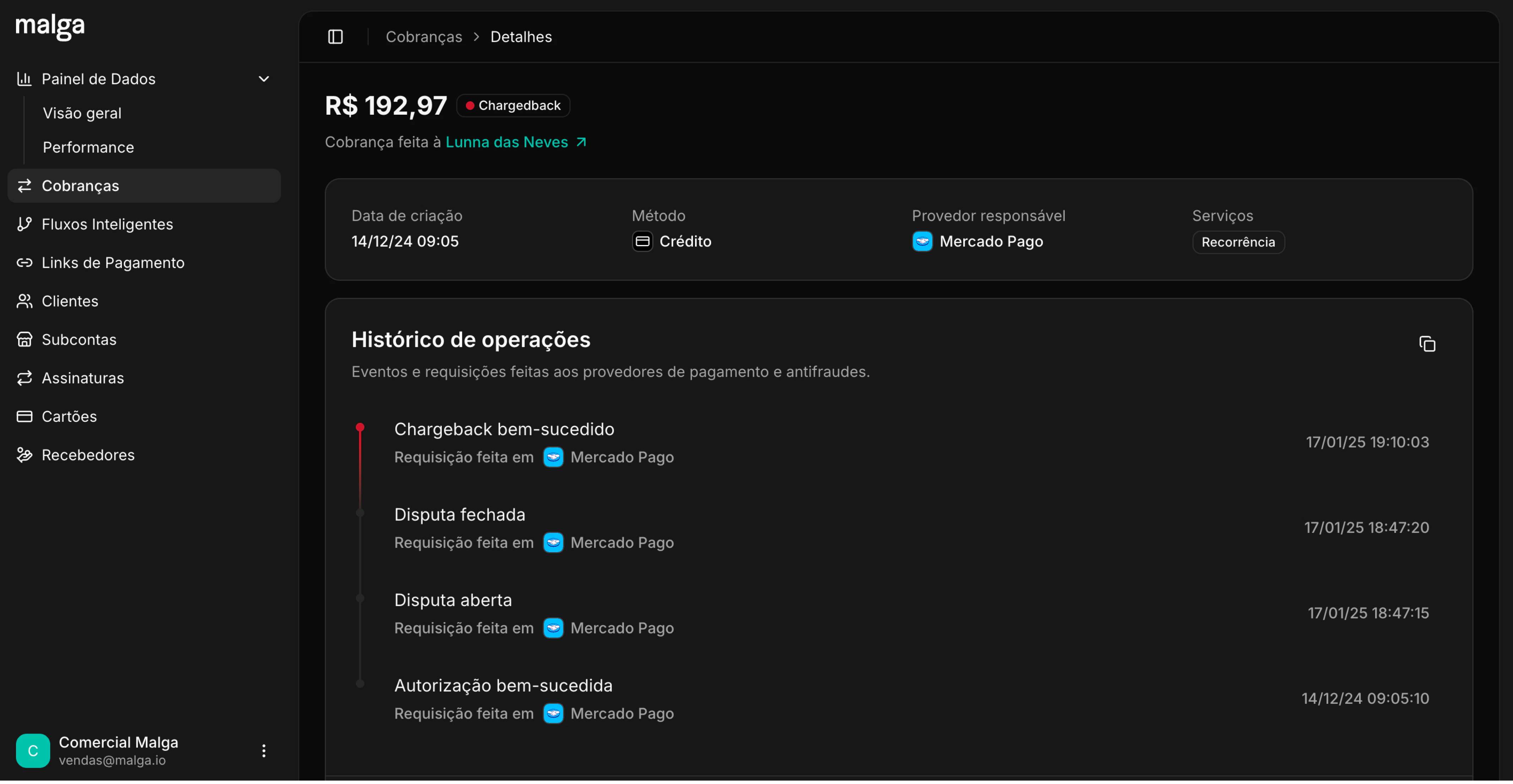Viewport: 1513px width, 784px height.
Task: Click the Detalhes breadcrumb
Action: [521, 37]
